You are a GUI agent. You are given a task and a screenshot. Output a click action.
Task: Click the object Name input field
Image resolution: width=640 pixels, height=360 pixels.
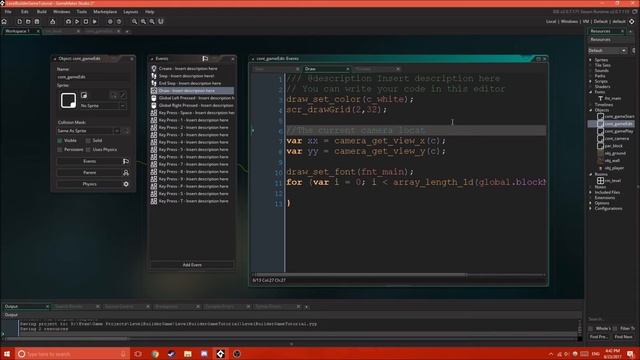[93, 77]
